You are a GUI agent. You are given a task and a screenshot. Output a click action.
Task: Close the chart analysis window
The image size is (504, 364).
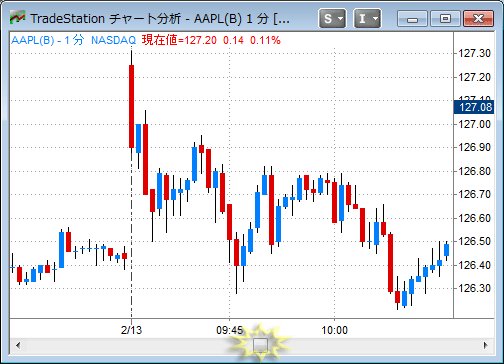(x=478, y=19)
